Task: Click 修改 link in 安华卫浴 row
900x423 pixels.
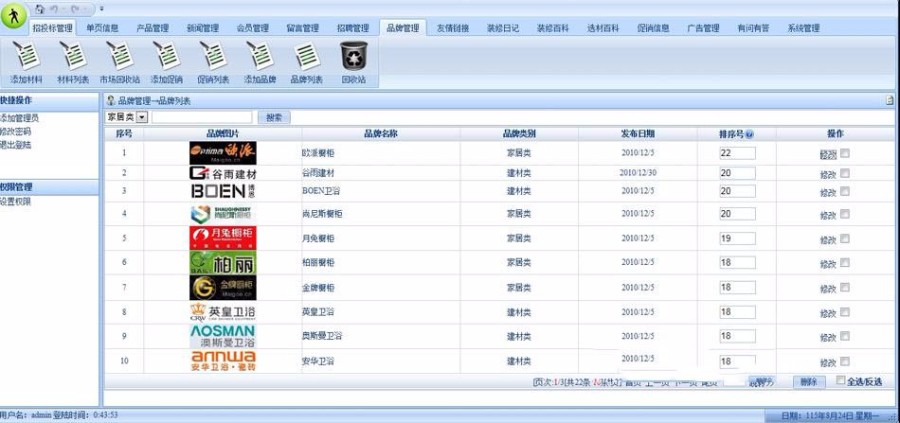Action: [x=828, y=363]
